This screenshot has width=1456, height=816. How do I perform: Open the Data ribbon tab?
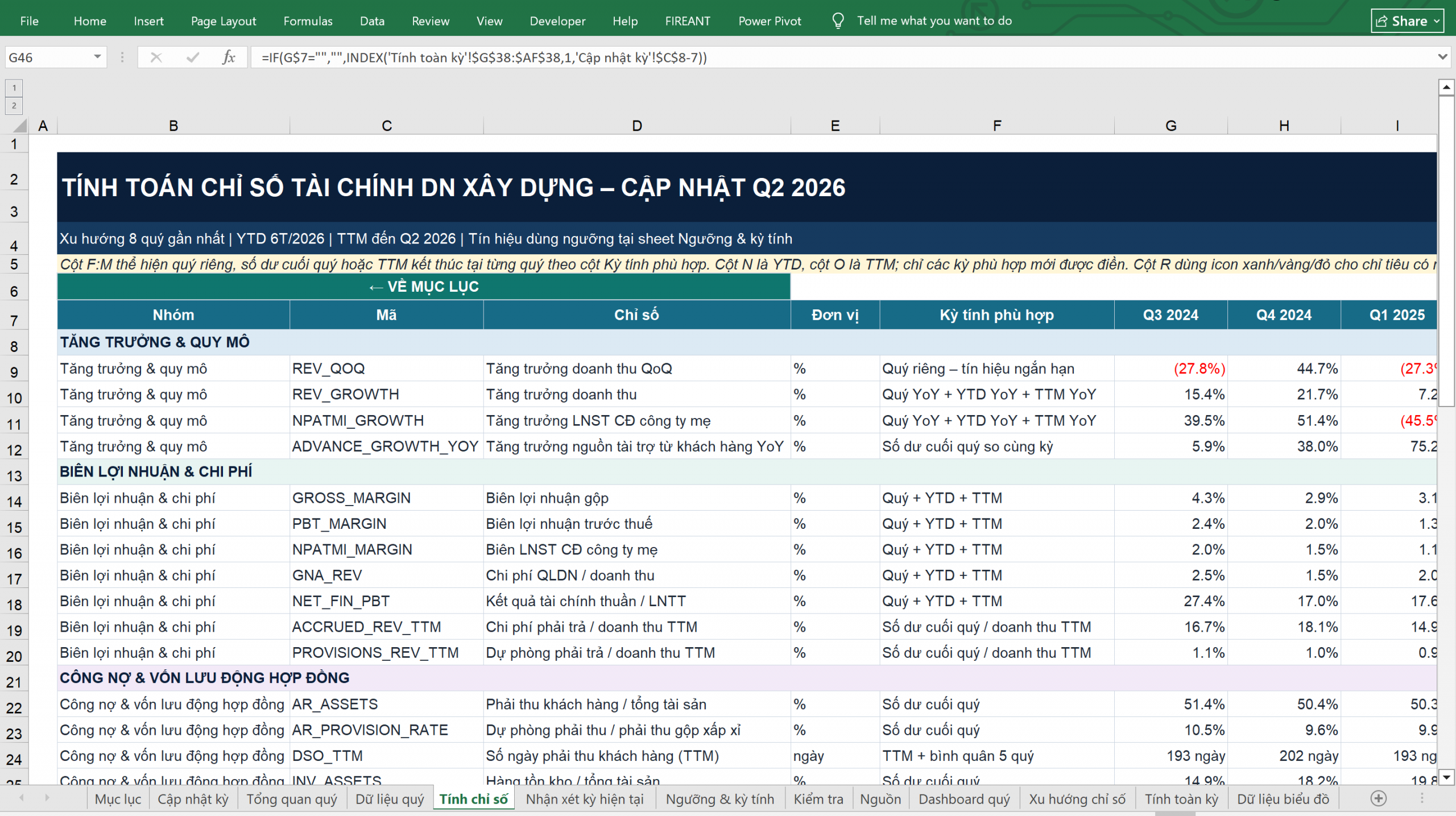click(x=372, y=21)
